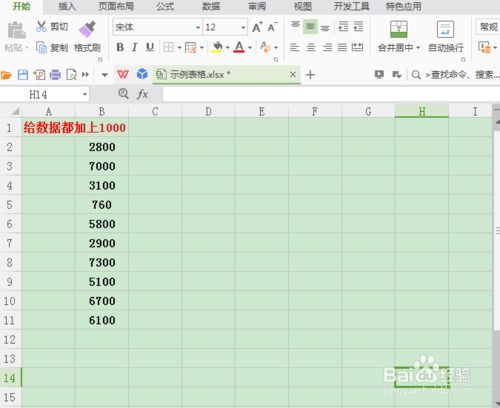
Task: Toggle Italic formatting
Action: pyautogui.click(x=135, y=47)
